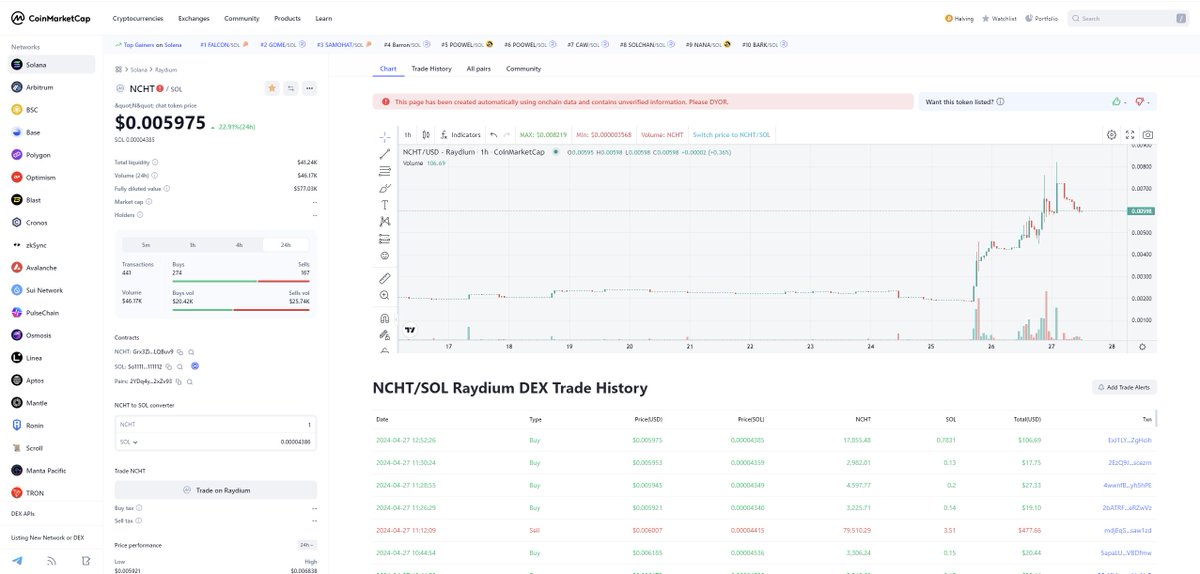
Task: Click Add Trade Alerts button
Action: click(1125, 387)
